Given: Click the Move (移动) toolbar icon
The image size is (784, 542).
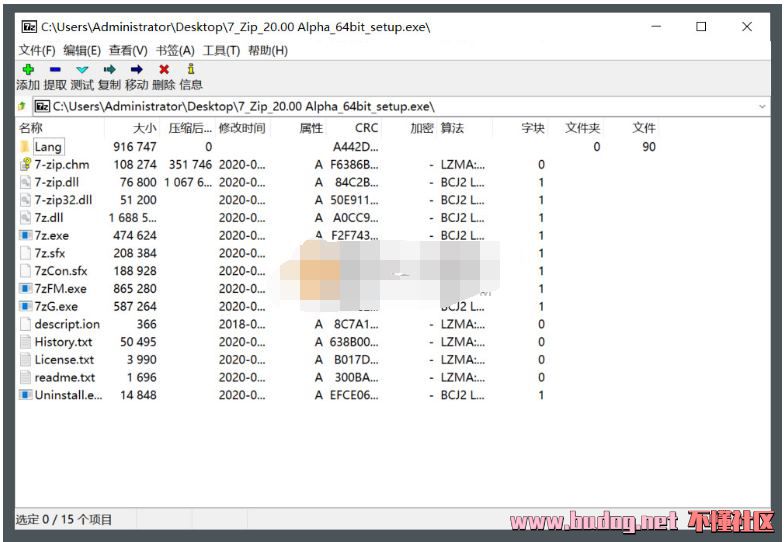Looking at the screenshot, I should (136, 70).
